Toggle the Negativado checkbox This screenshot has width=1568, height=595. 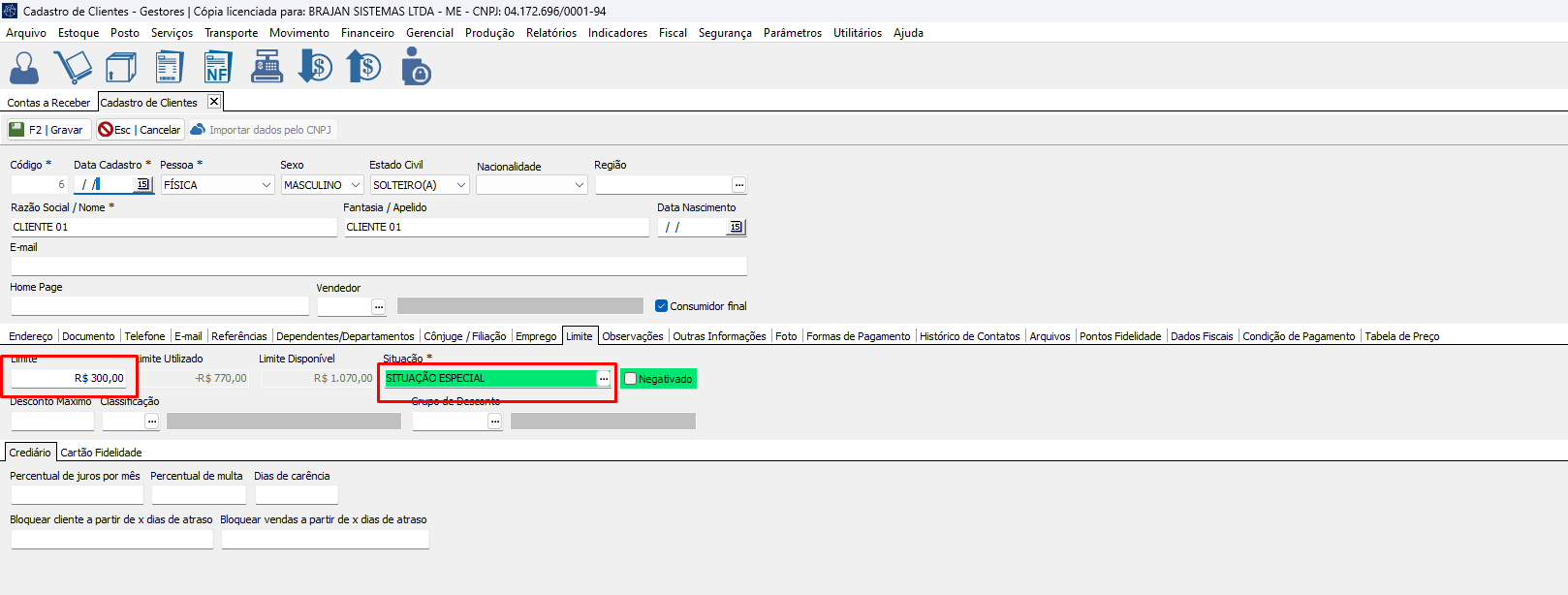coord(631,379)
